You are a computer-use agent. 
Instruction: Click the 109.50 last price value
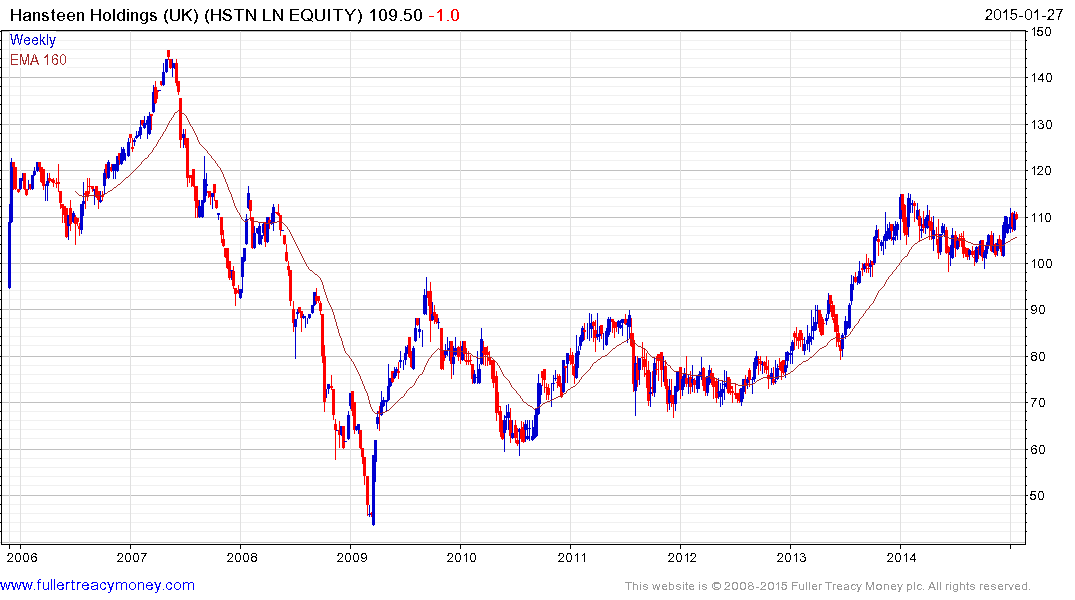(x=396, y=15)
